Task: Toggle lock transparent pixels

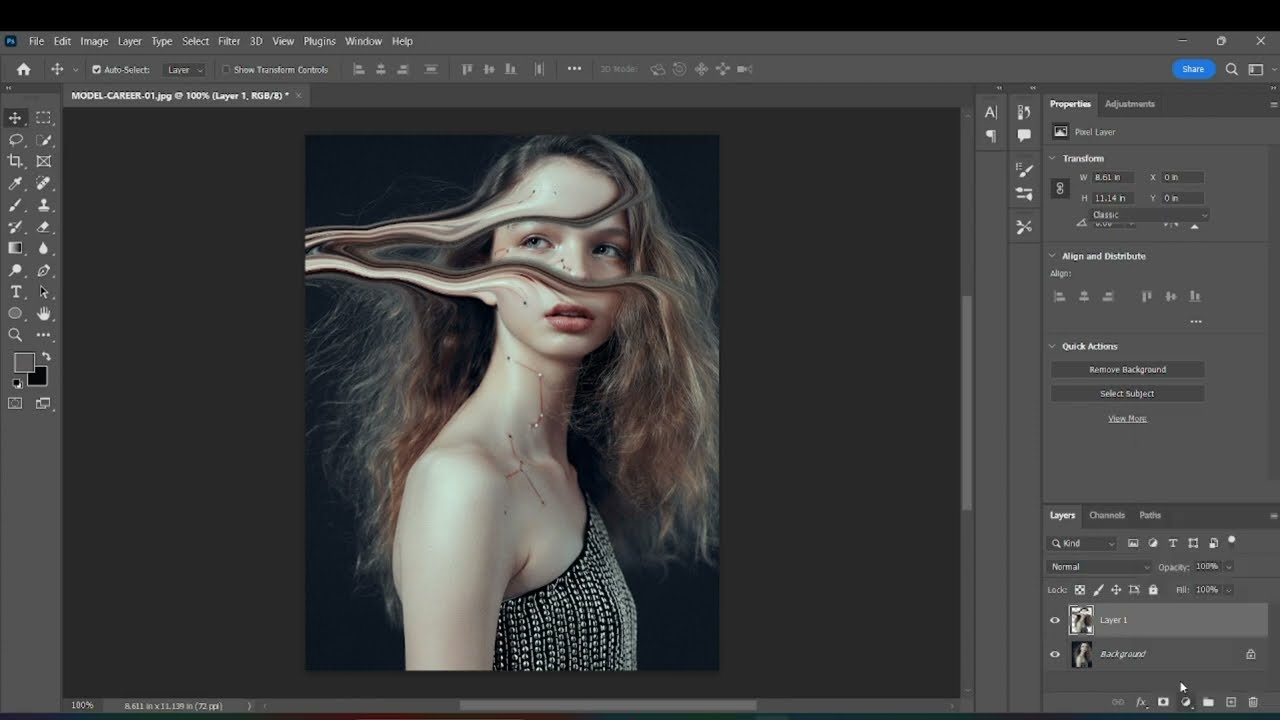Action: 1080,590
